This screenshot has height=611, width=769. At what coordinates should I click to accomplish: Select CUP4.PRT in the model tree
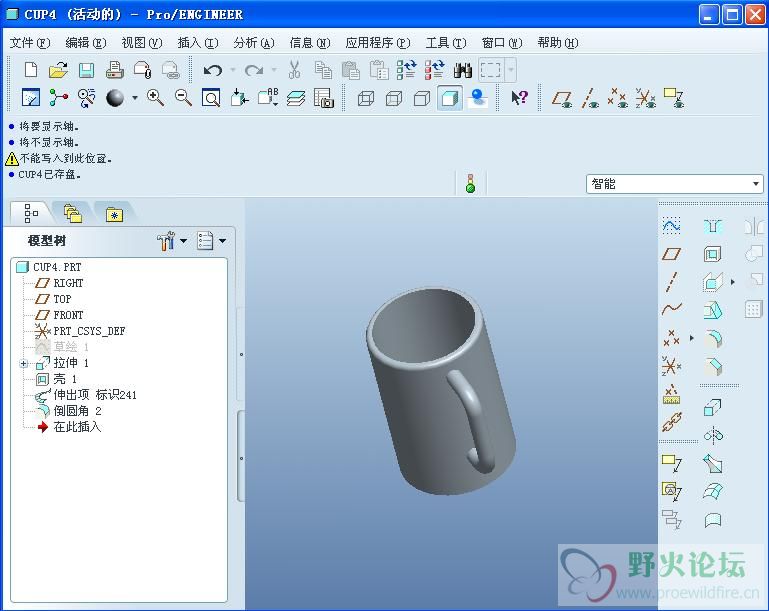pos(57,267)
